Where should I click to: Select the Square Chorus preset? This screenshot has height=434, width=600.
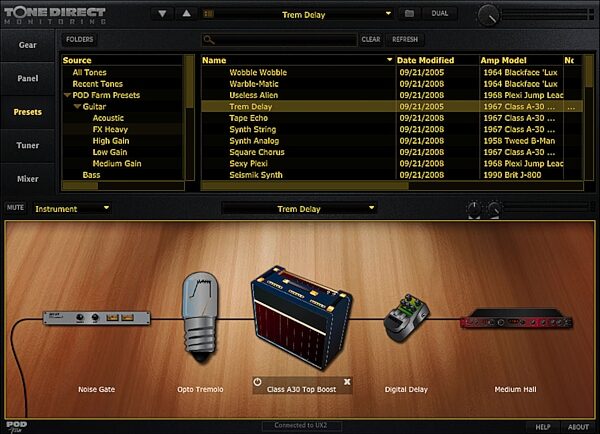[x=257, y=152]
